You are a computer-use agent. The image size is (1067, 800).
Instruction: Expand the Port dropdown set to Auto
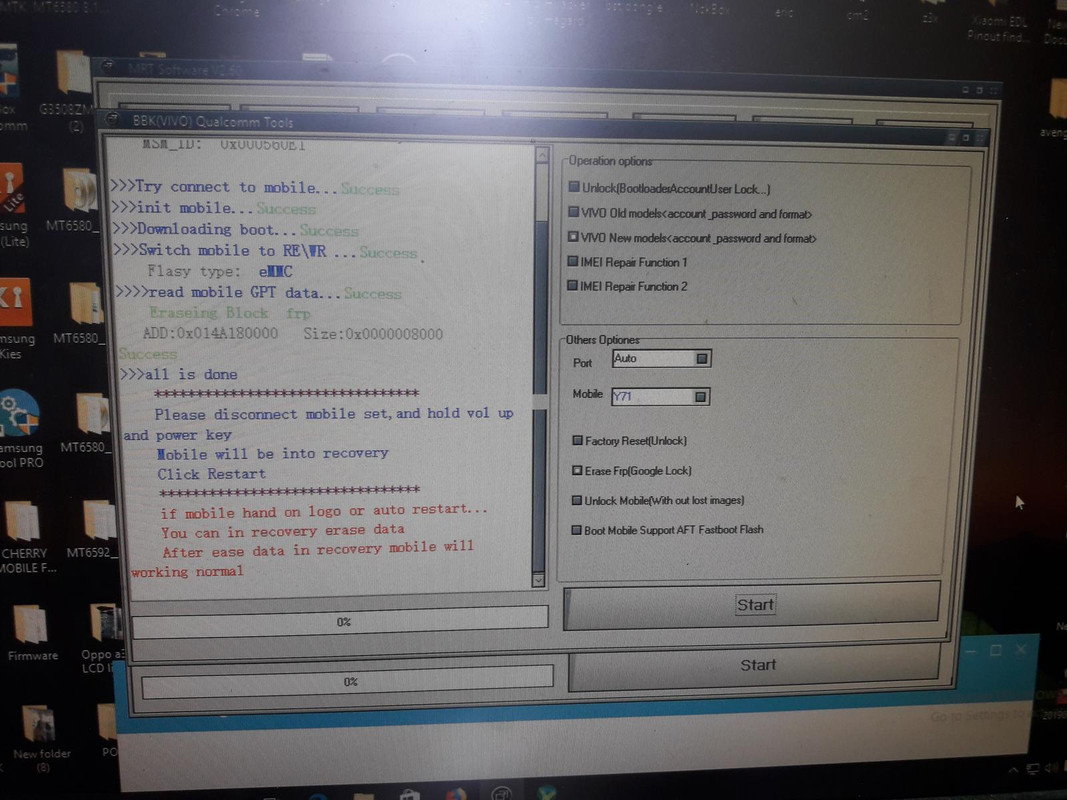[702, 359]
